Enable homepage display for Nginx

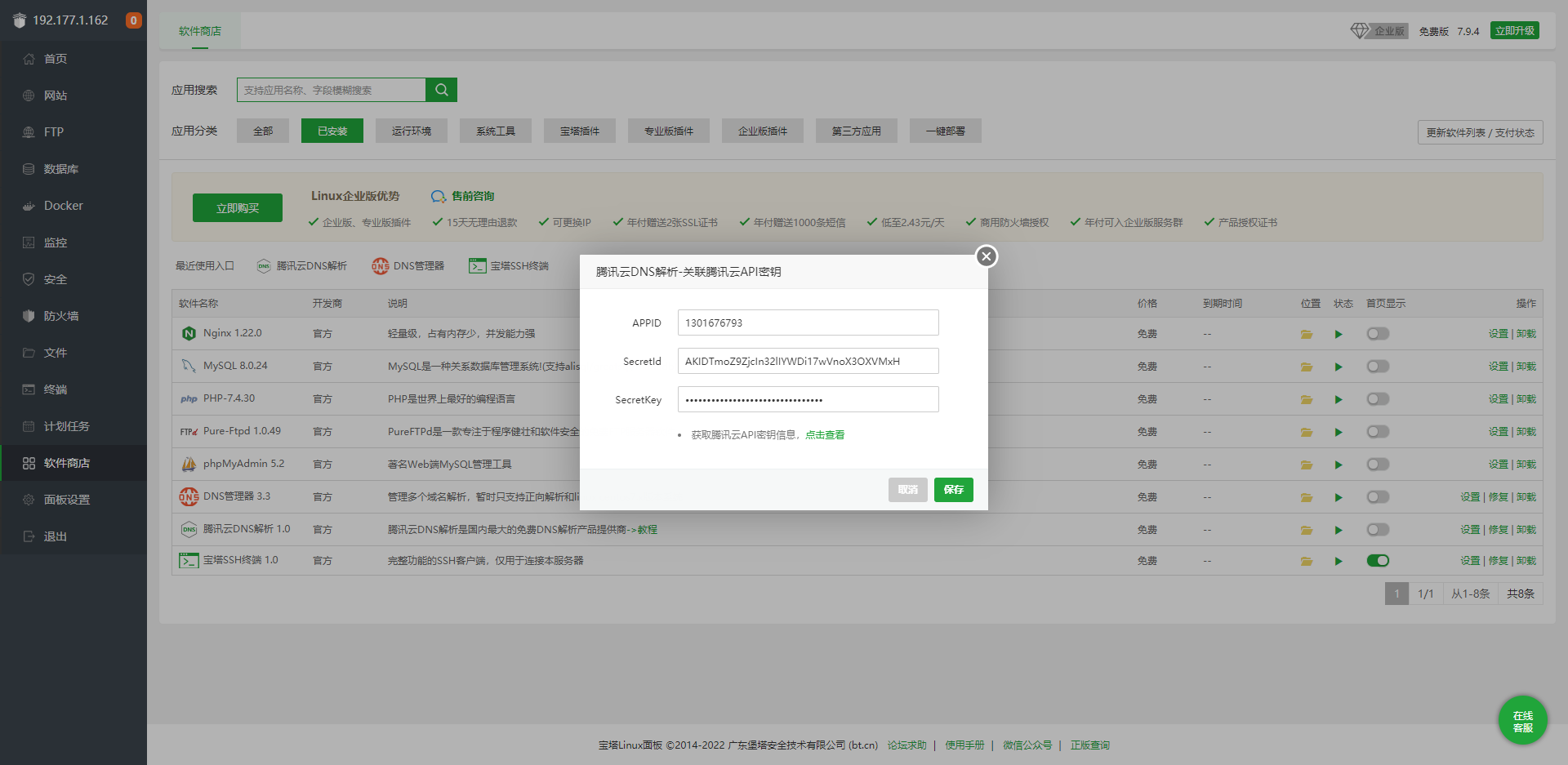tap(1378, 334)
